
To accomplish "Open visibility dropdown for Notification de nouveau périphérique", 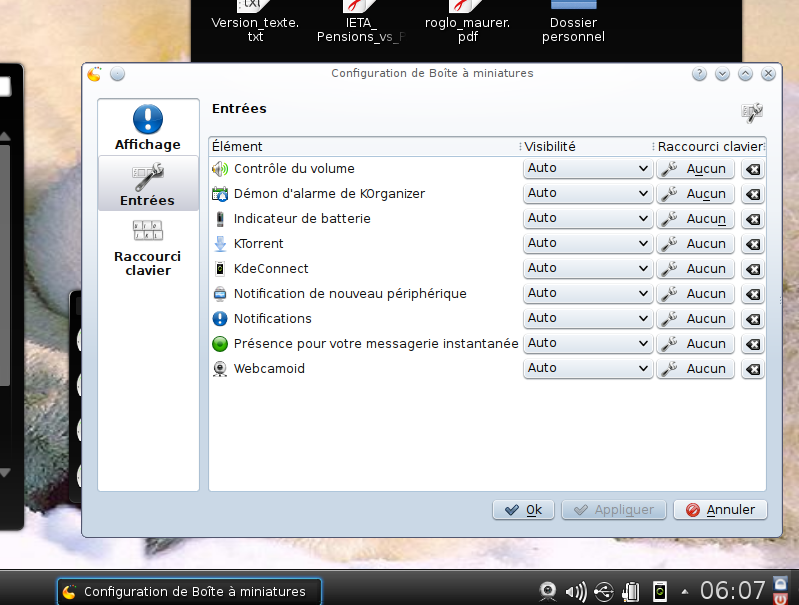I will [x=588, y=294].
